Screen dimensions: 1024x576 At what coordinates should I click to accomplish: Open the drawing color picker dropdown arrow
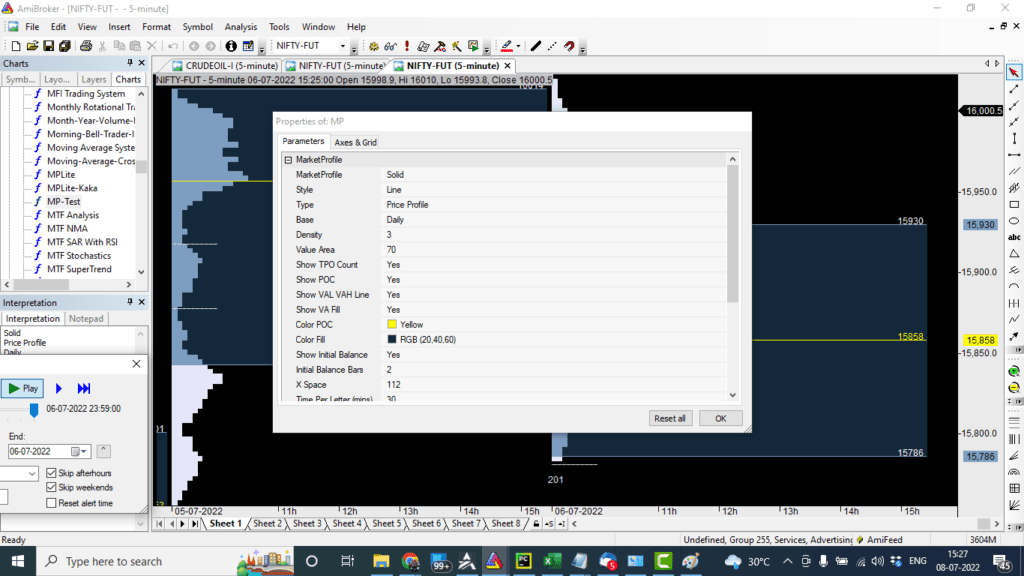click(519, 46)
